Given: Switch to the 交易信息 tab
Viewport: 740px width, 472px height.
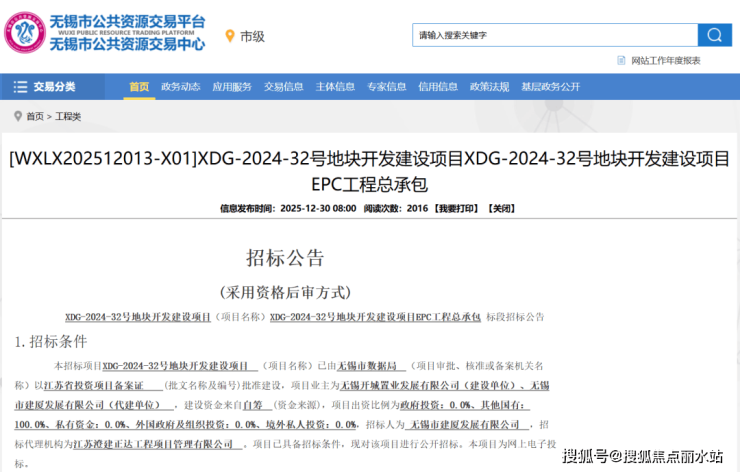Looking at the screenshot, I should tap(284, 87).
